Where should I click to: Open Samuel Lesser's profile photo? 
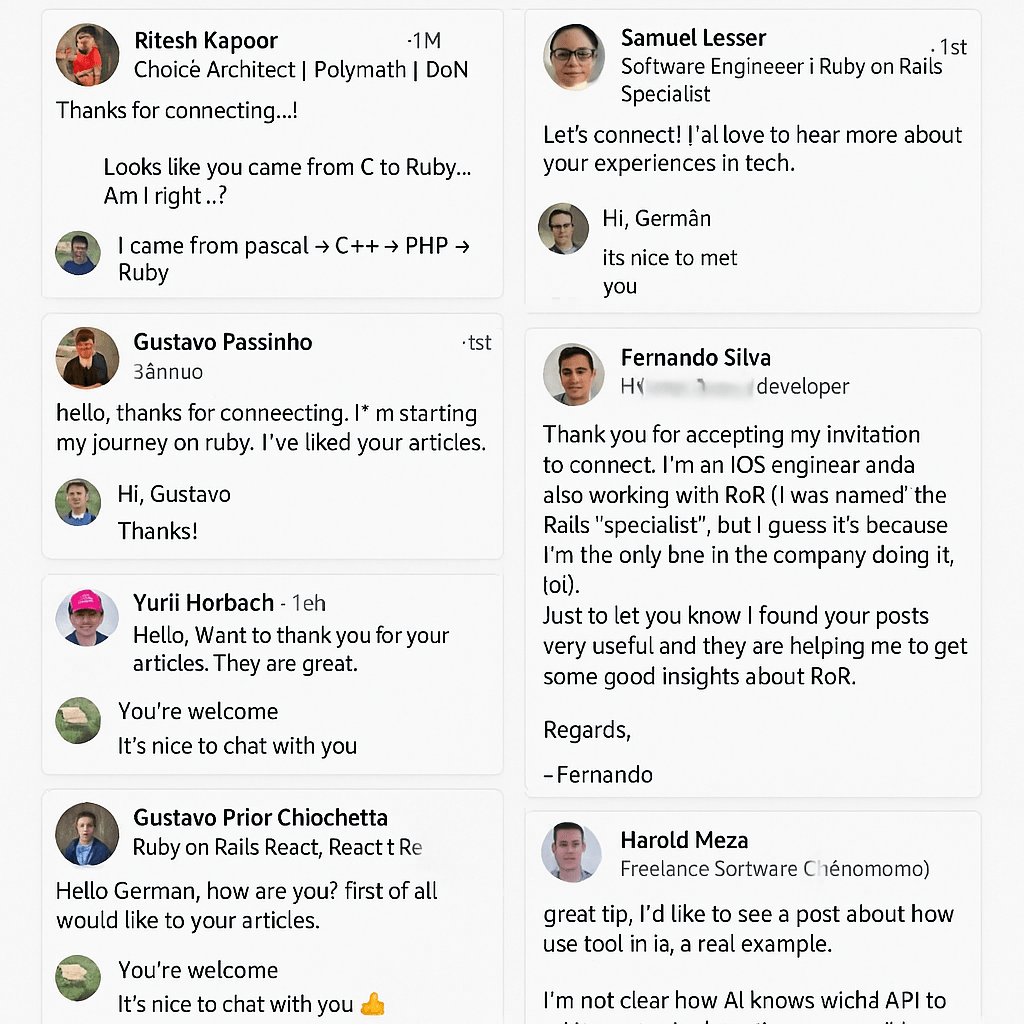[x=574, y=56]
